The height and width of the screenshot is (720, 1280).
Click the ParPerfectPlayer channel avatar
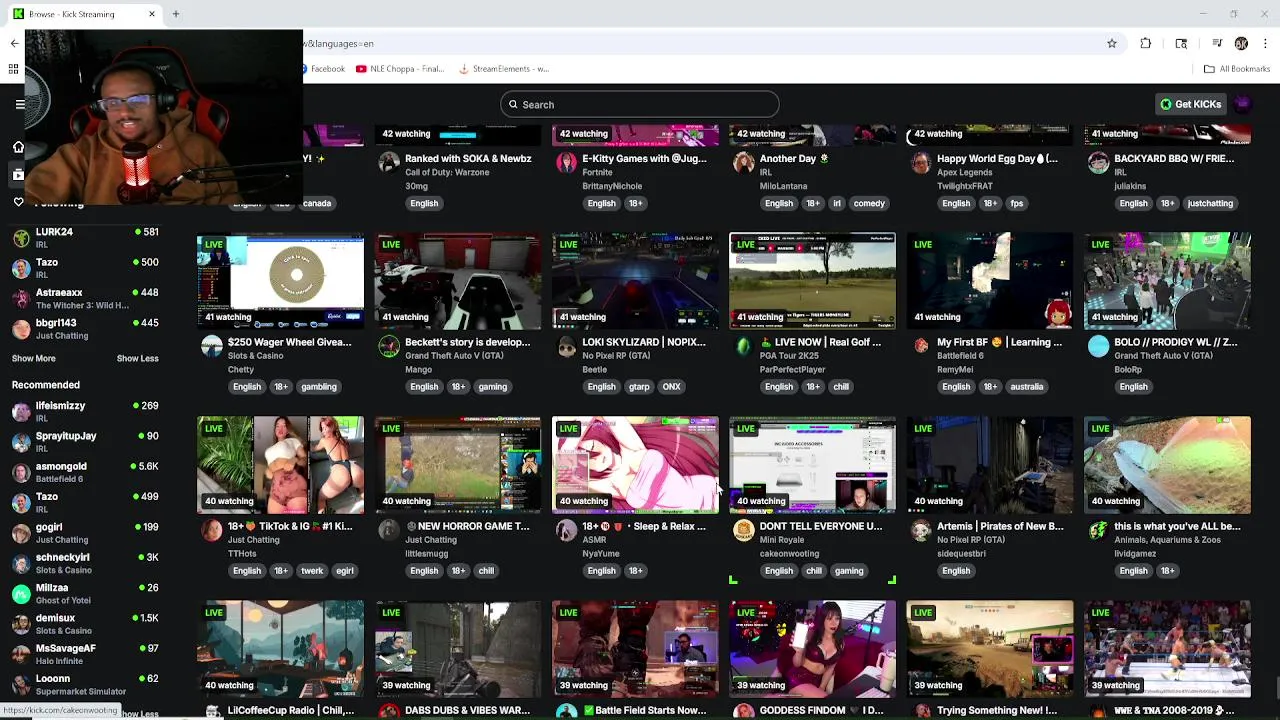(x=744, y=346)
